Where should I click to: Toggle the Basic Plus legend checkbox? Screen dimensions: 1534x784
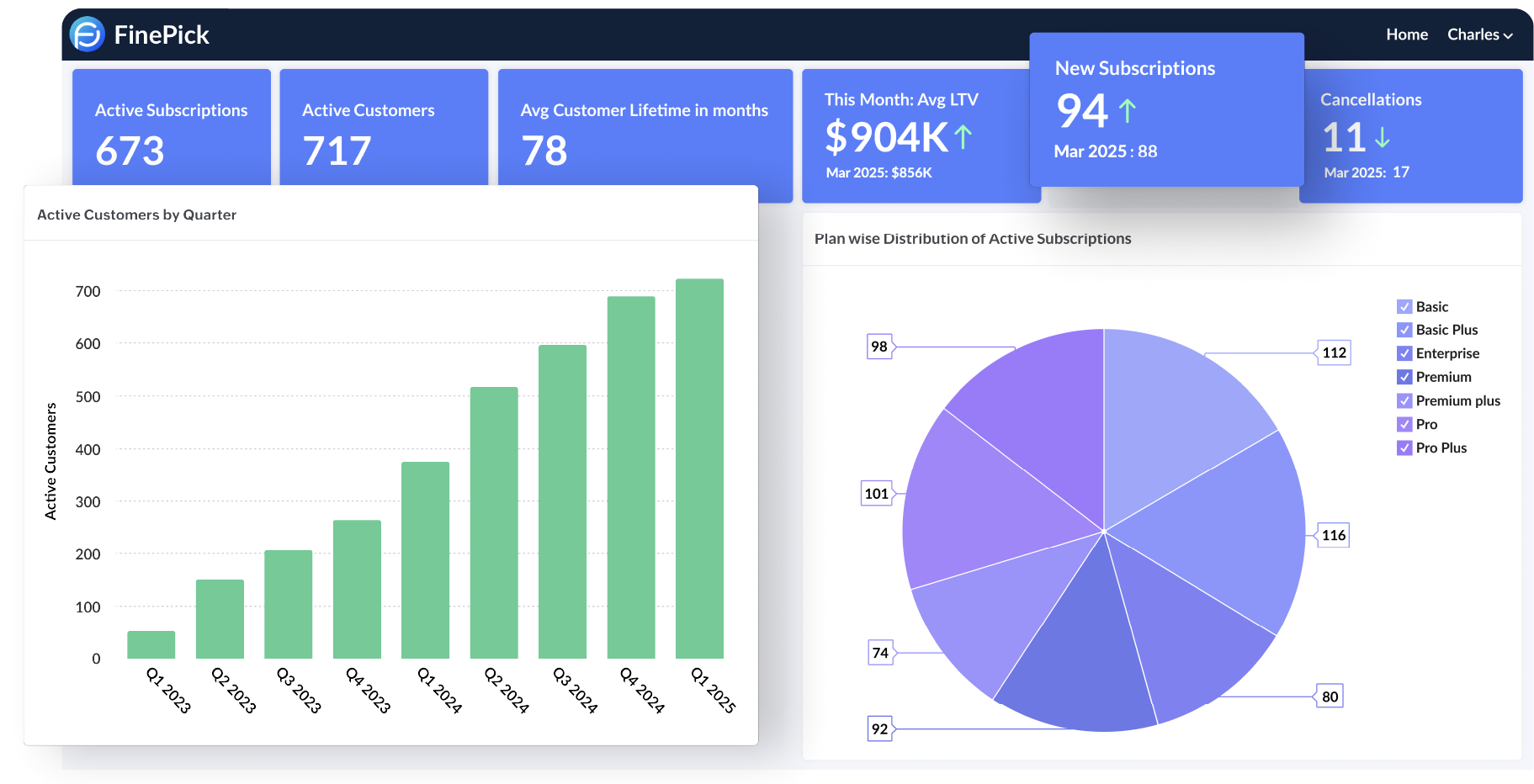tap(1404, 330)
